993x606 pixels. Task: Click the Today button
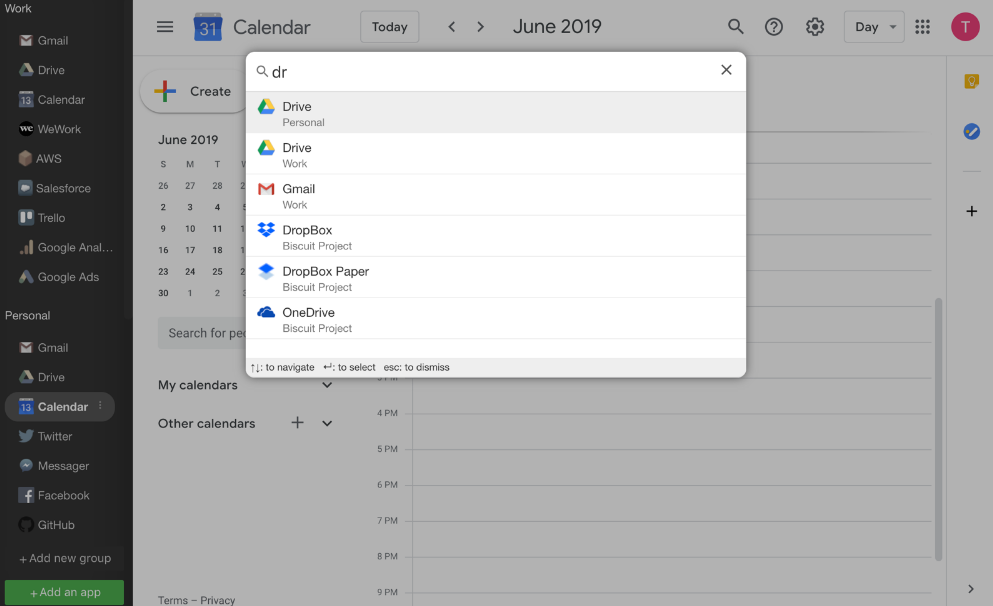point(389,27)
